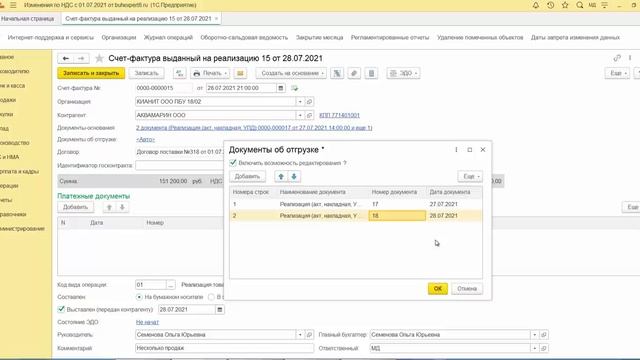This screenshot has width=640, height=360.
Task: Open favorites star in title bar
Action: tap(565, 5)
